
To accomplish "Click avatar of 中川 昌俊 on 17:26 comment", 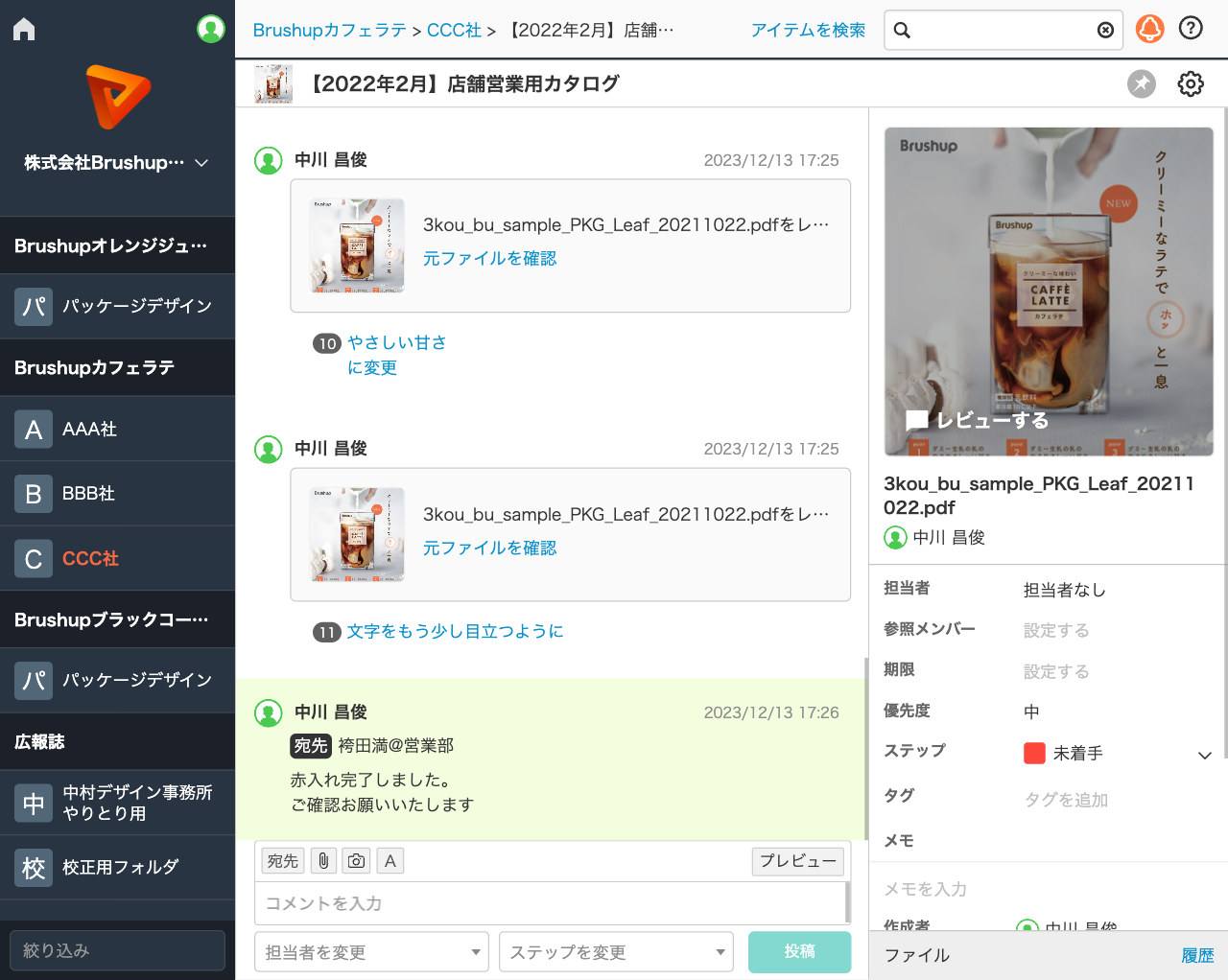I will coord(269,712).
